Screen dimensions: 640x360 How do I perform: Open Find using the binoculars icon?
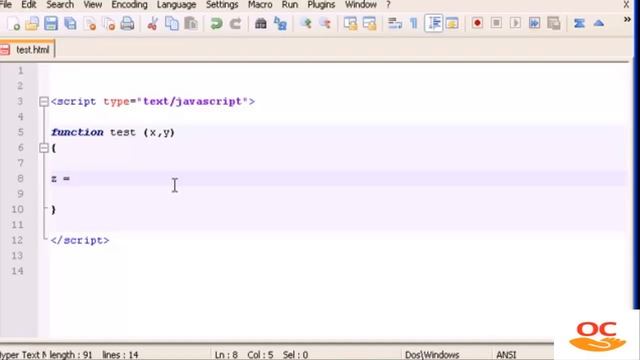click(x=260, y=24)
